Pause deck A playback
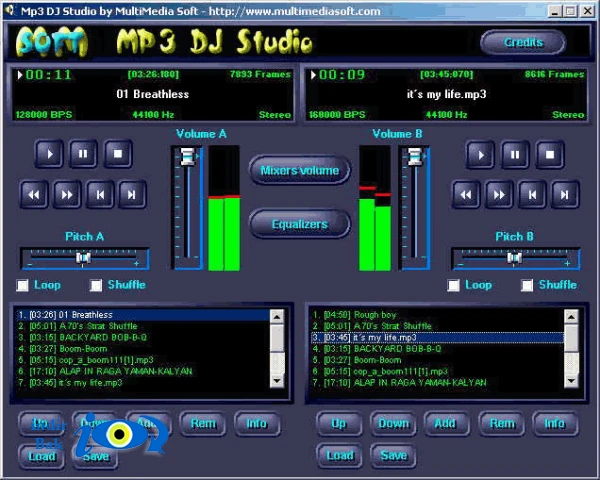 83,154
